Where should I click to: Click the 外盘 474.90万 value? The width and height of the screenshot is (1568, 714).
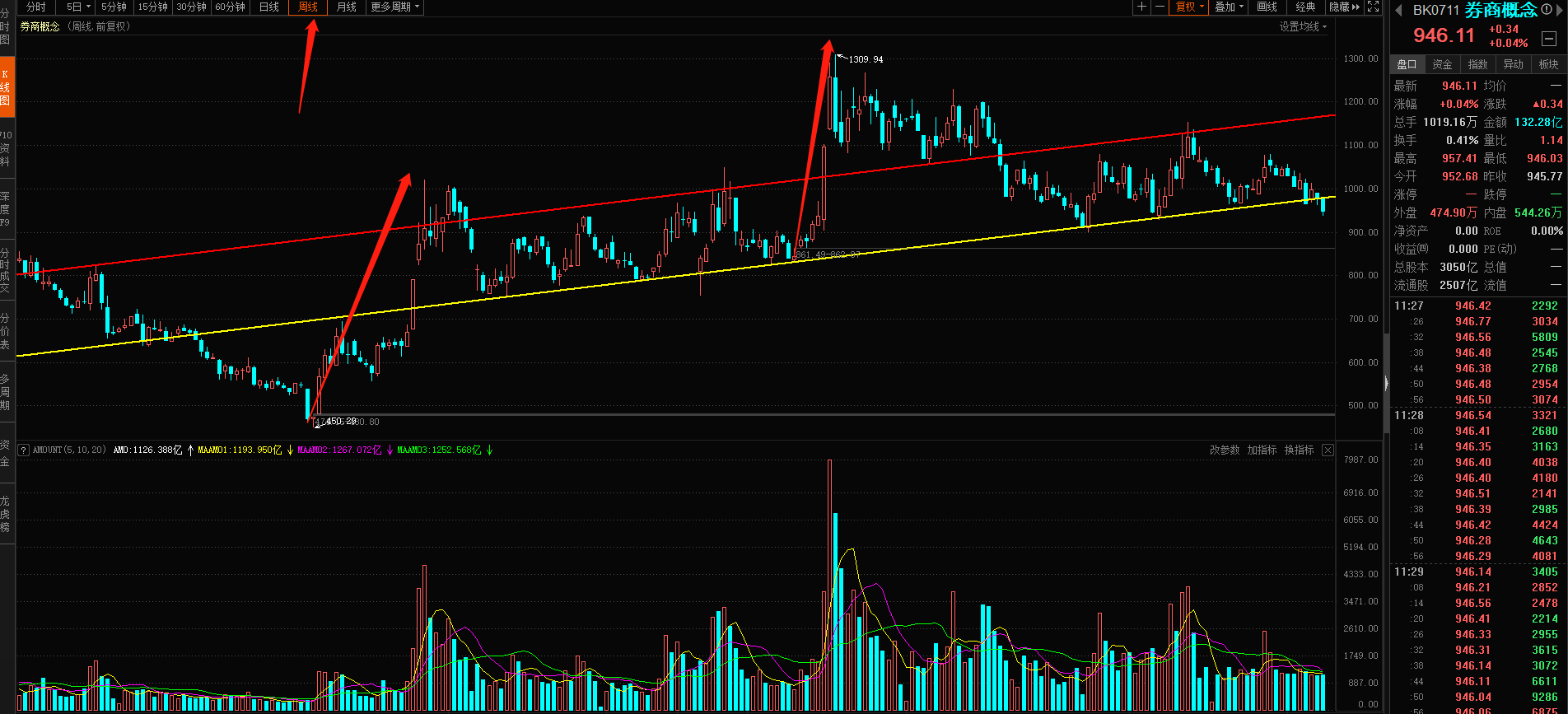click(x=1454, y=212)
